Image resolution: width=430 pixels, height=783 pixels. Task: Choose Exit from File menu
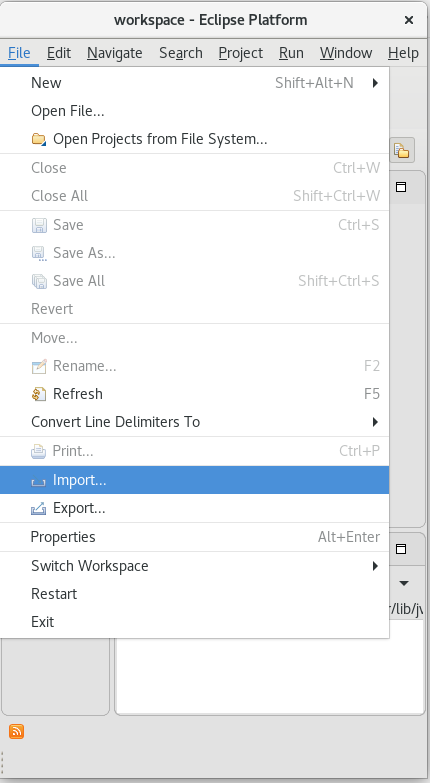click(x=194, y=622)
